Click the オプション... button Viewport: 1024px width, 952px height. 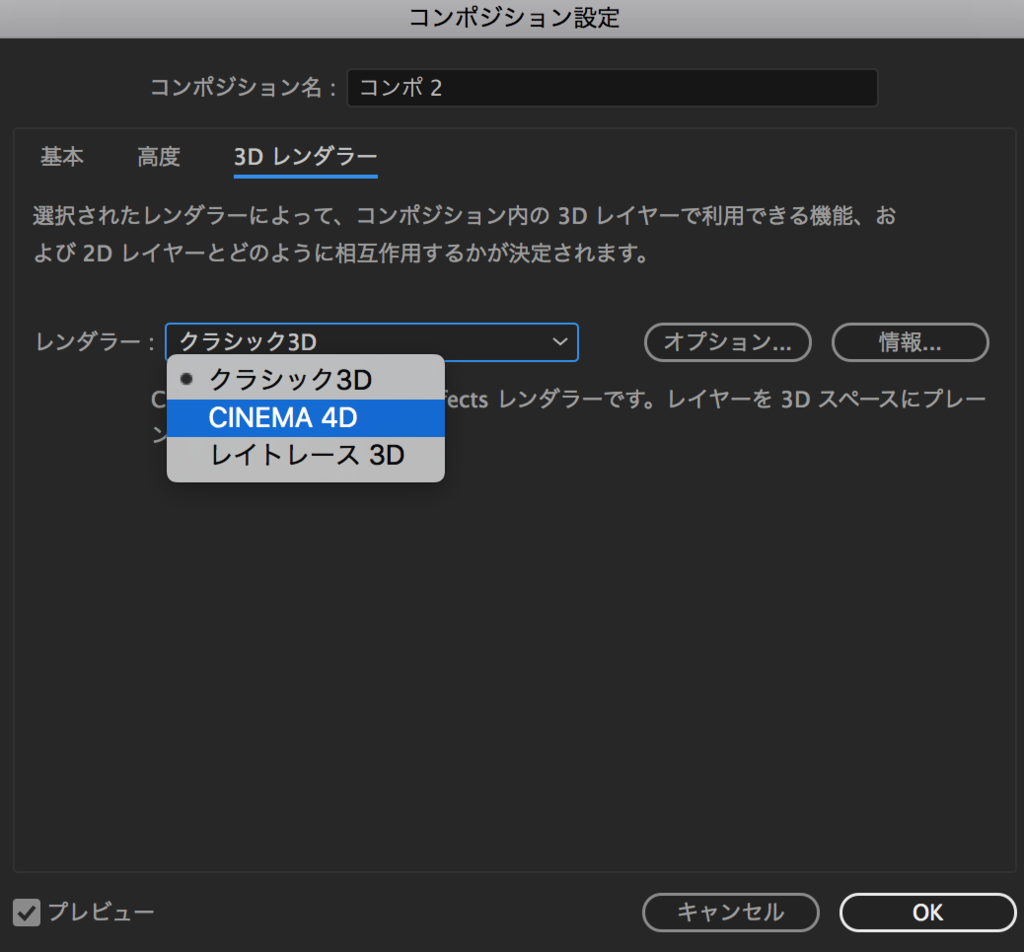(728, 342)
